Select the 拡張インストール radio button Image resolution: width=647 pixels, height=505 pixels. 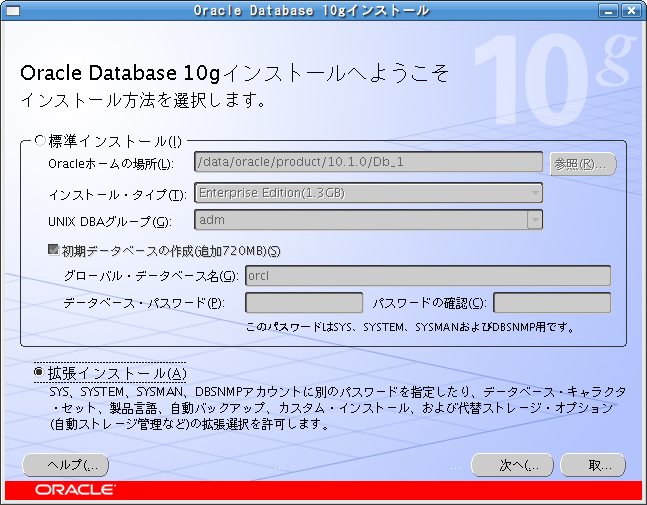point(39,373)
